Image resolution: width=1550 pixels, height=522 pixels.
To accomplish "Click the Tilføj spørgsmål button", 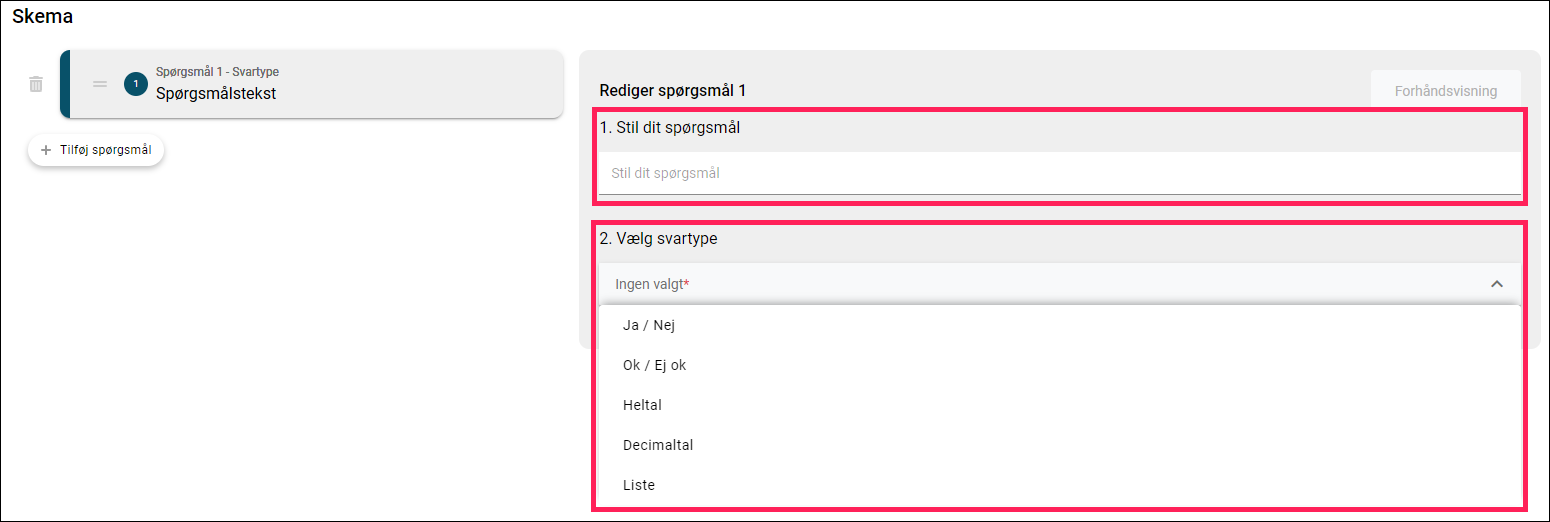I will 96,150.
